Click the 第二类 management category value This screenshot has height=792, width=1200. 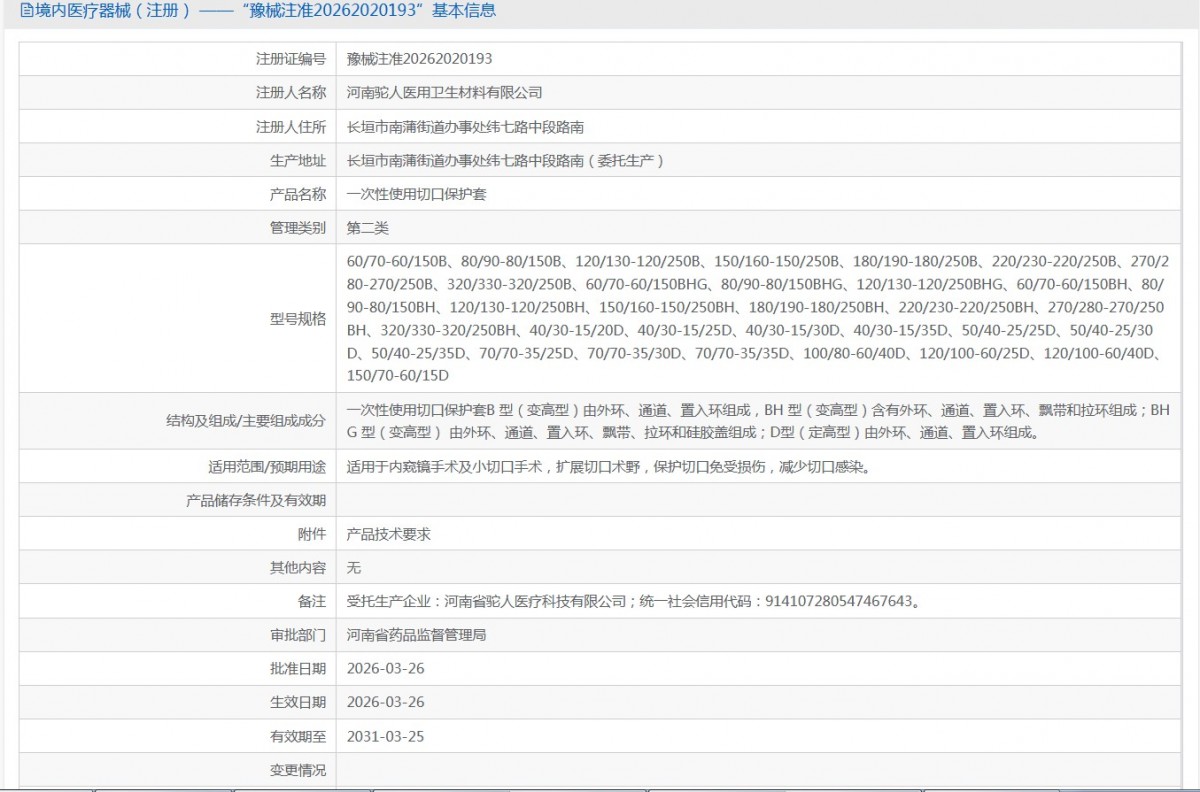(x=367, y=228)
